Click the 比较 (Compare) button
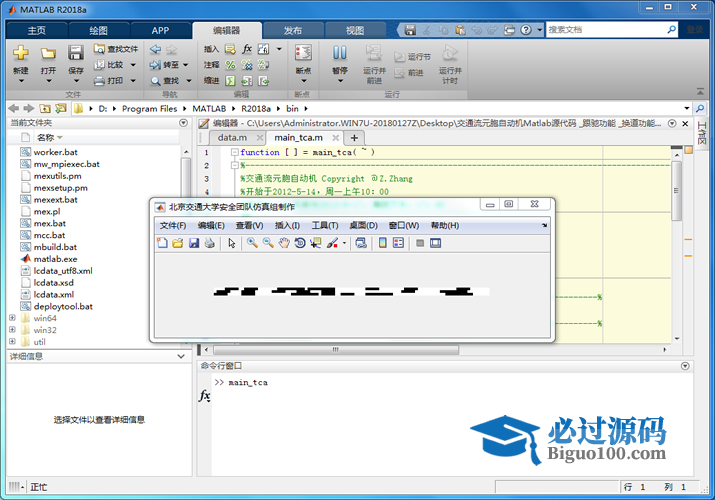 (x=109, y=65)
